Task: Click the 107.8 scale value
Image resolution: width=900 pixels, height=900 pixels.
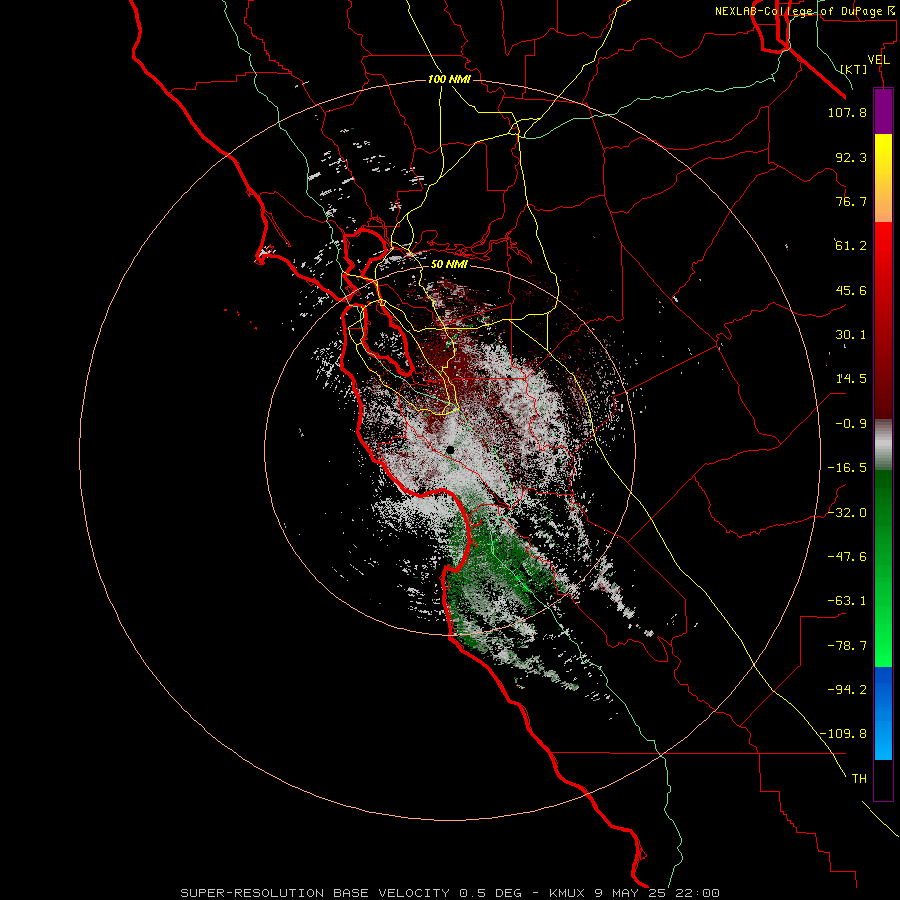Action: (847, 112)
